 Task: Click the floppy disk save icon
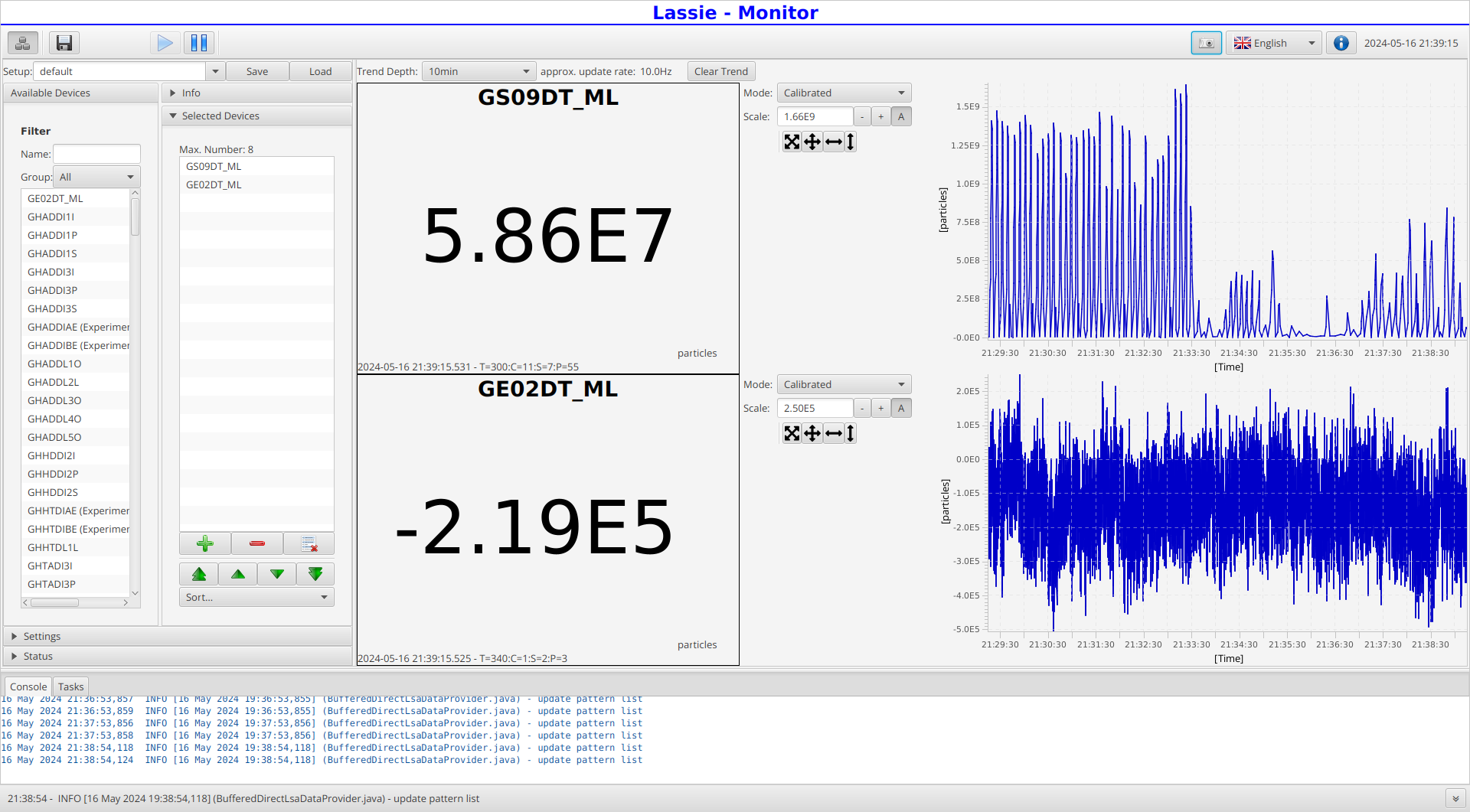pos(64,43)
